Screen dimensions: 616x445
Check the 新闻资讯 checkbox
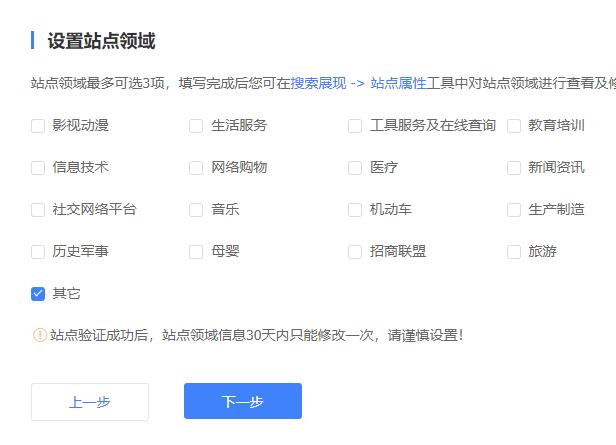pyautogui.click(x=514, y=168)
